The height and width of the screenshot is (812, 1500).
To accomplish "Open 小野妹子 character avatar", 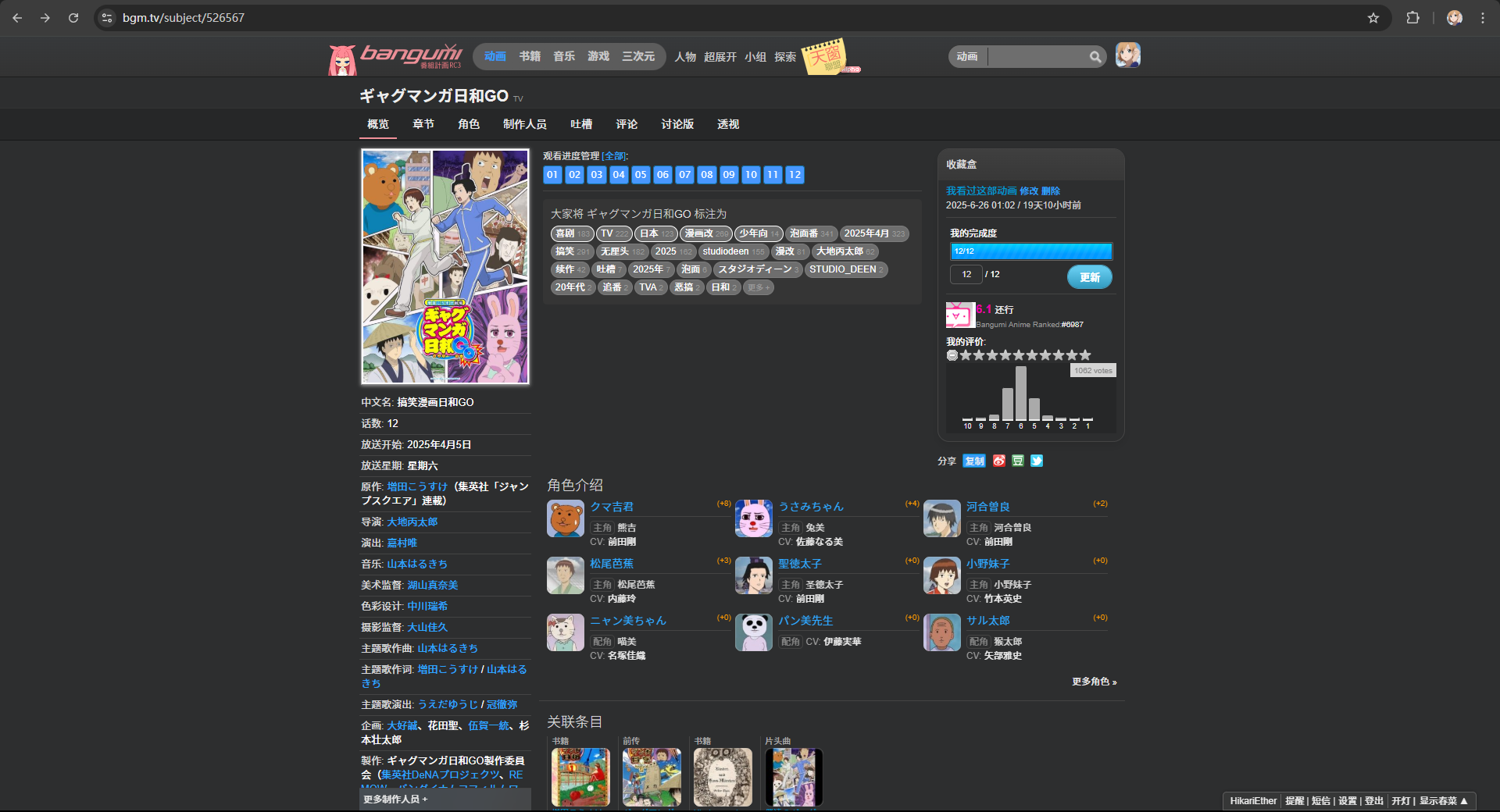I will pyautogui.click(x=942, y=575).
